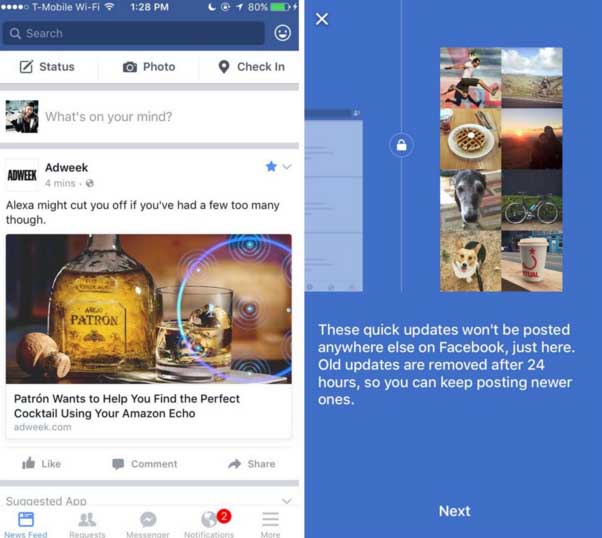
Task: Tap the waffle plate photo thumbnail
Action: click(470, 139)
